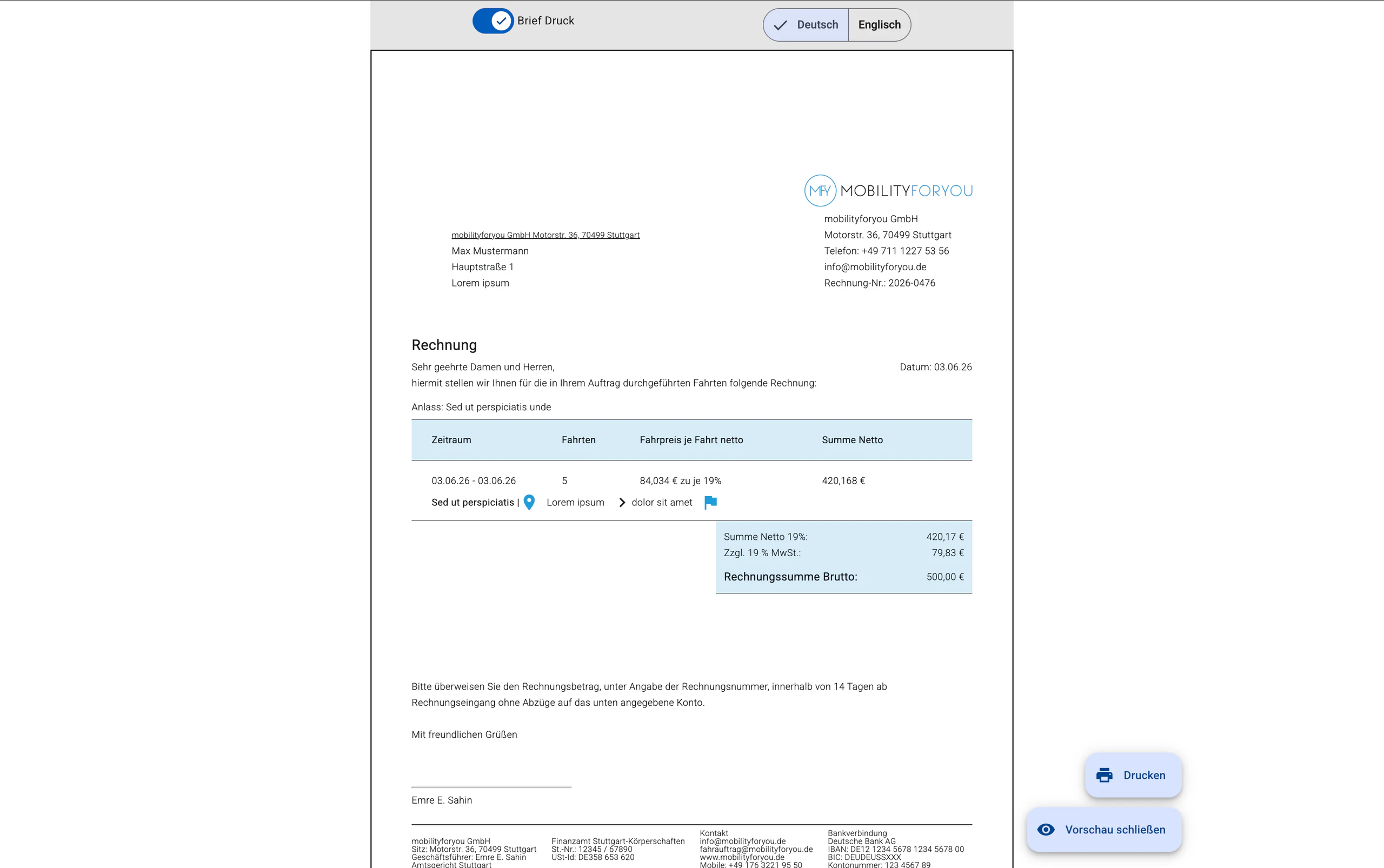Click the blue location pin icon
1384x868 pixels.
(529, 502)
